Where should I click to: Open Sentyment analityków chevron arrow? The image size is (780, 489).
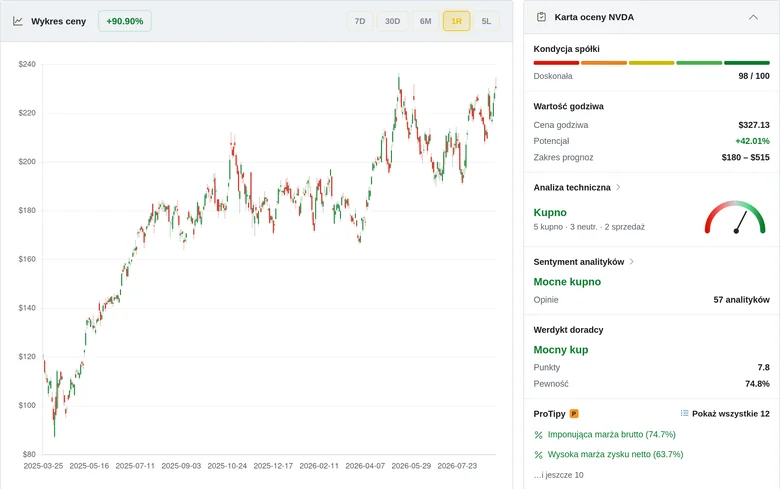[x=632, y=262]
